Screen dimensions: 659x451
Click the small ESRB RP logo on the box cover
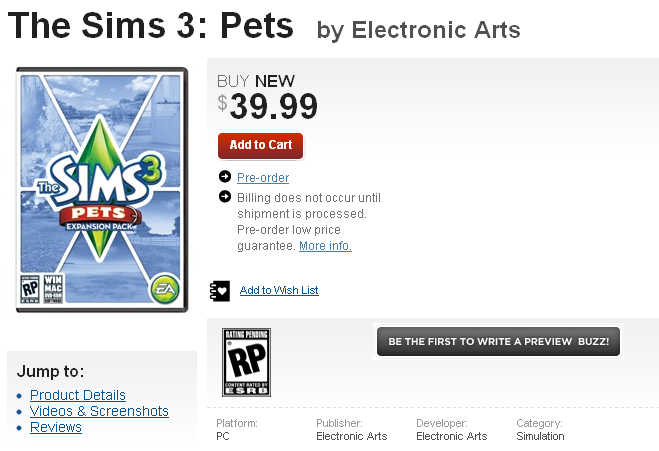coord(31,287)
